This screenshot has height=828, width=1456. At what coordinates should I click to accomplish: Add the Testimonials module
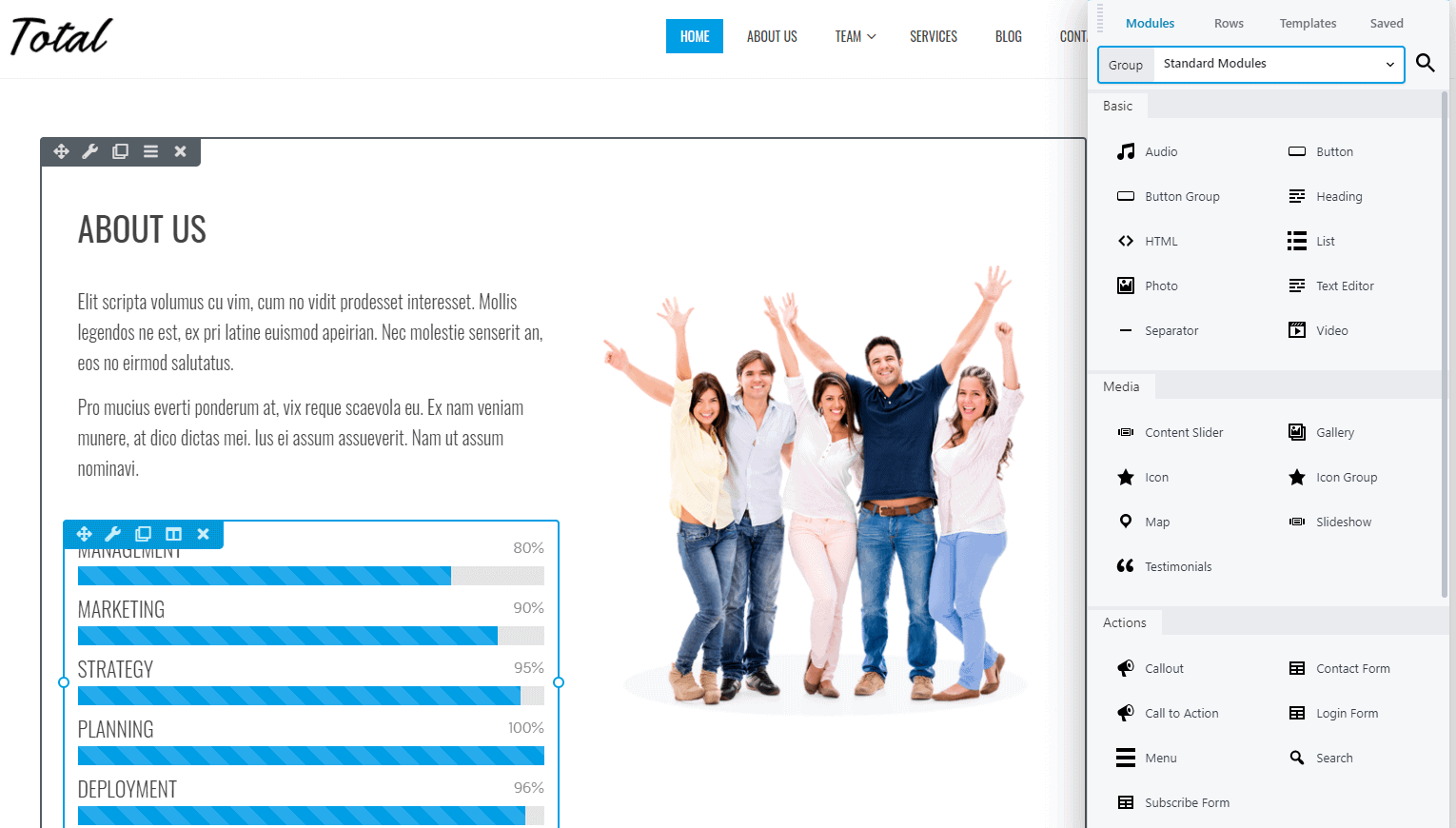[1164, 566]
